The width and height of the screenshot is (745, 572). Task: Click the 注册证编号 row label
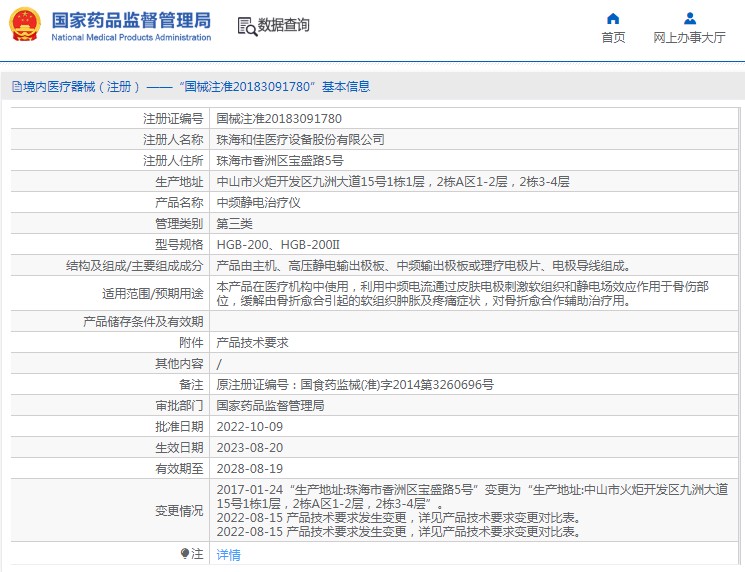pyautogui.click(x=173, y=119)
